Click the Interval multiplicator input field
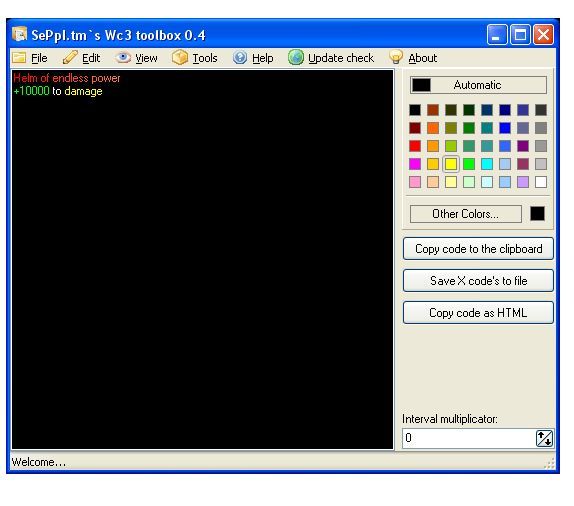Image resolution: width=574 pixels, height=506 pixels. (x=469, y=438)
